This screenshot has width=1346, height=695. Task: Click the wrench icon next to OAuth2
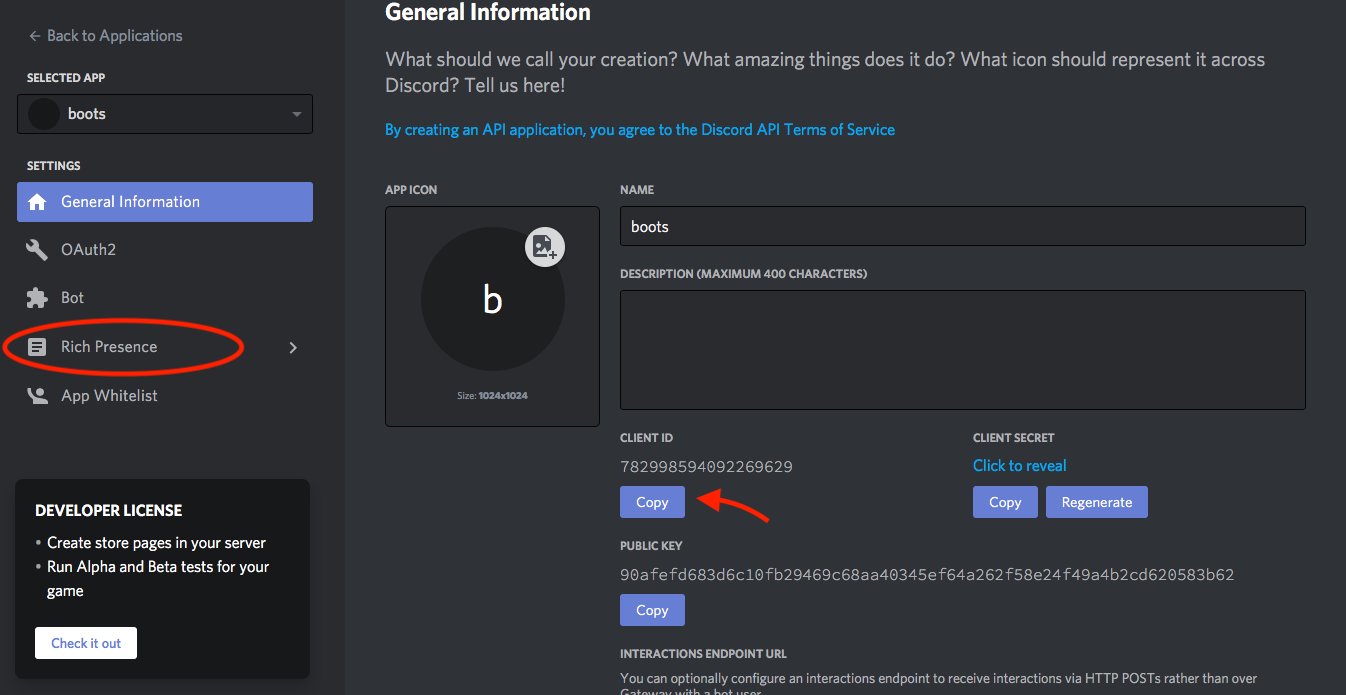point(37,249)
